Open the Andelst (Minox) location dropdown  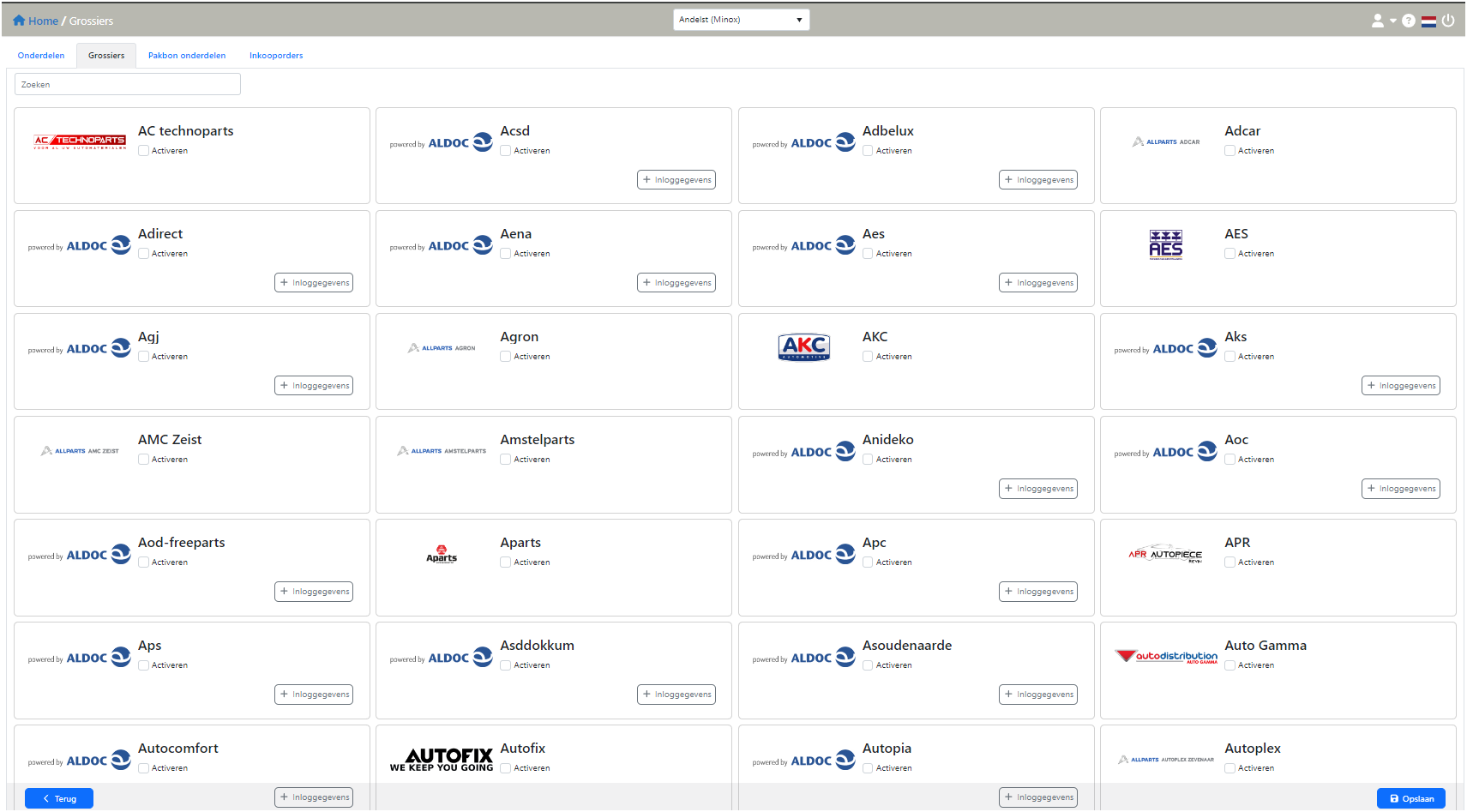[741, 20]
